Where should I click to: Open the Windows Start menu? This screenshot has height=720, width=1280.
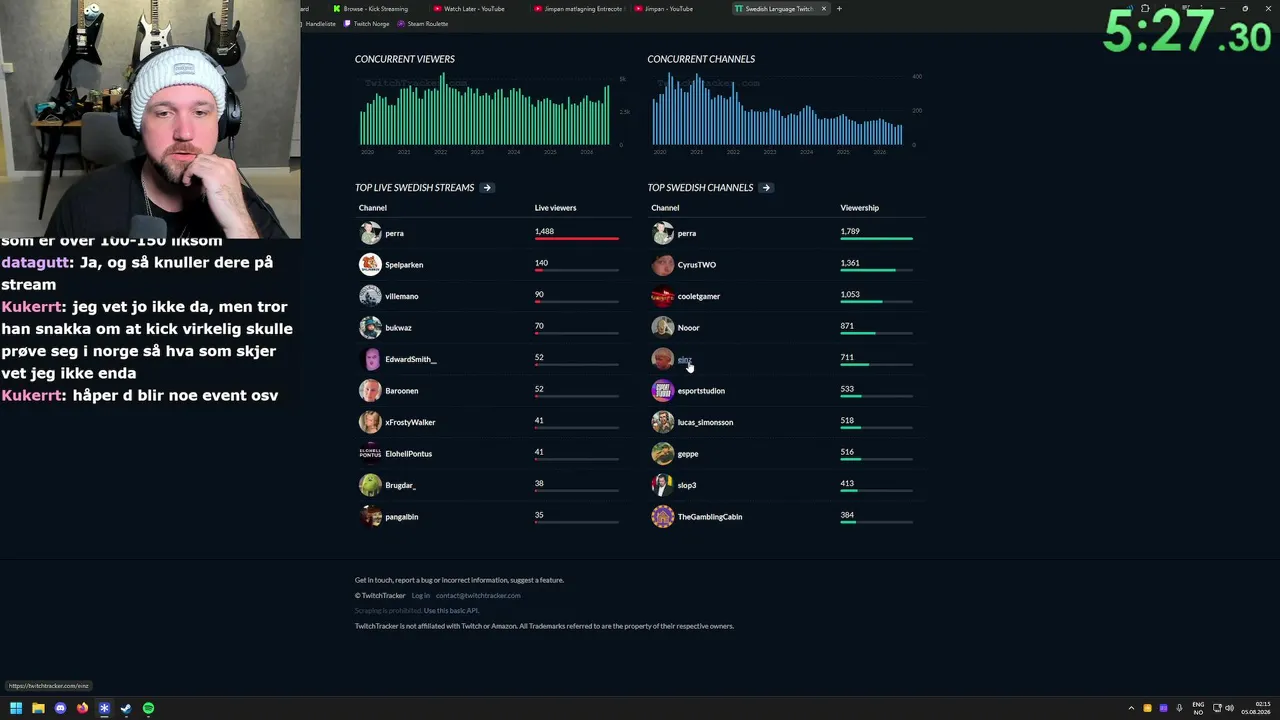tap(16, 708)
